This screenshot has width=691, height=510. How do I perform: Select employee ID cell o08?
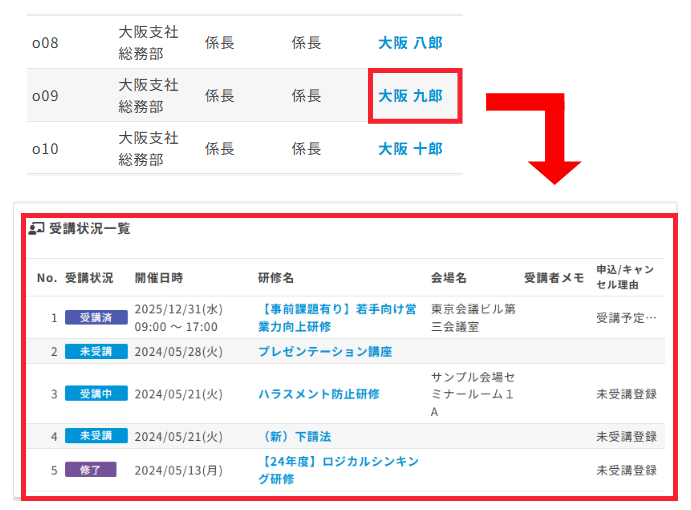pos(45,43)
